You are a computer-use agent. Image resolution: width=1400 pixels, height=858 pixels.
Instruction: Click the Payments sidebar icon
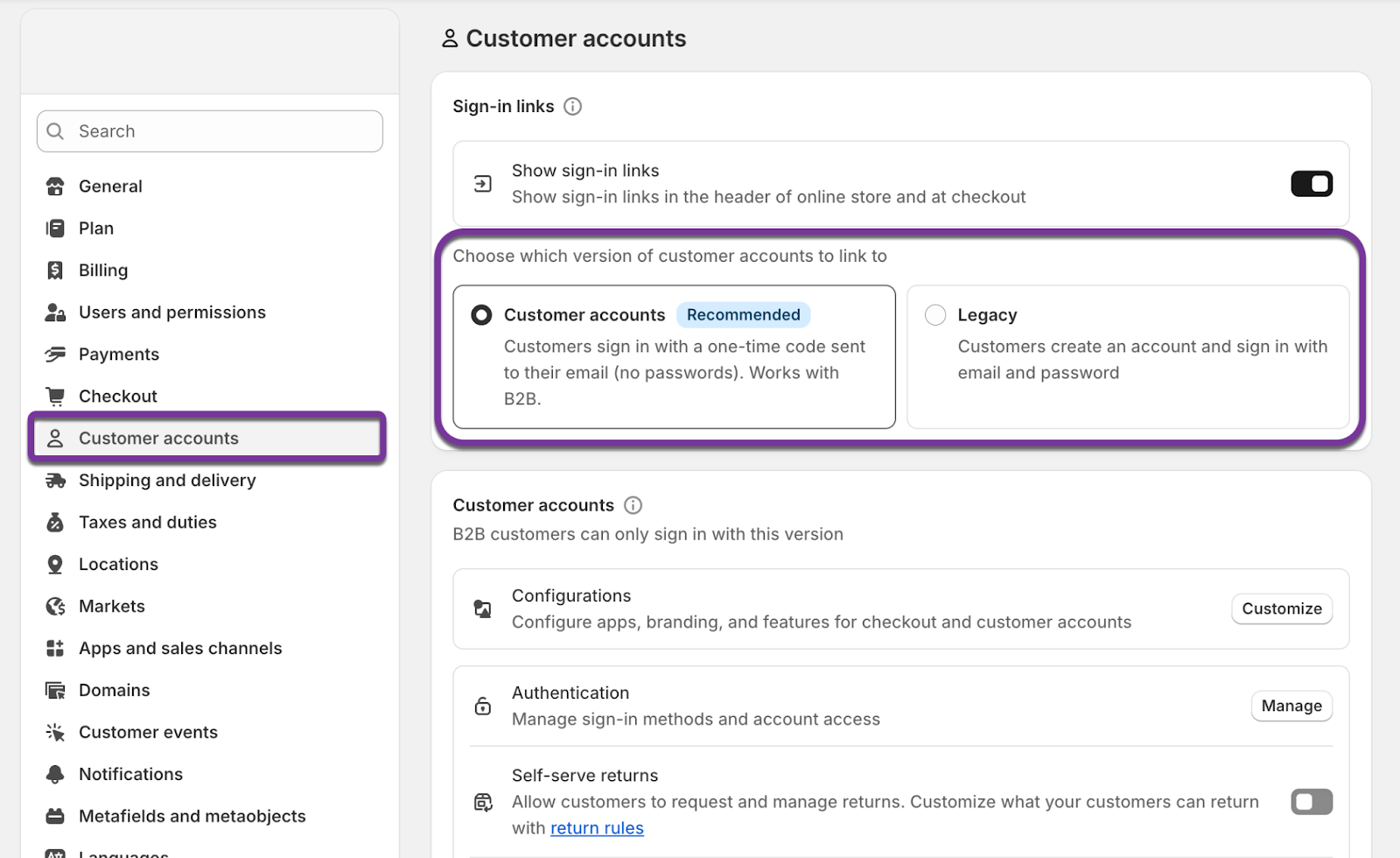coord(54,354)
